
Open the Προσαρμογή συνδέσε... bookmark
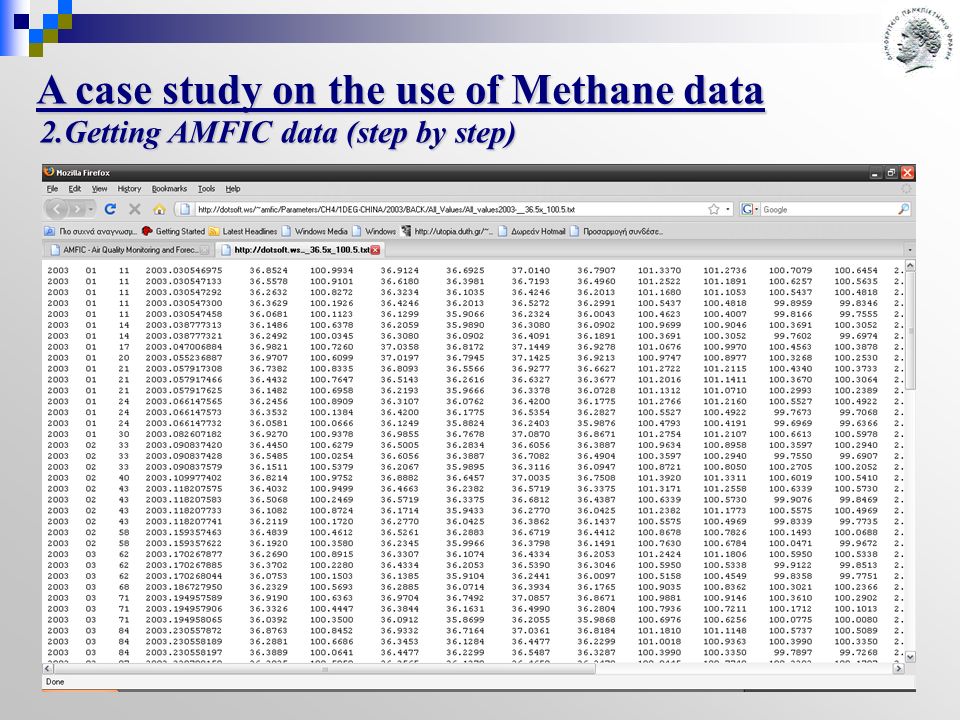[x=617, y=231]
